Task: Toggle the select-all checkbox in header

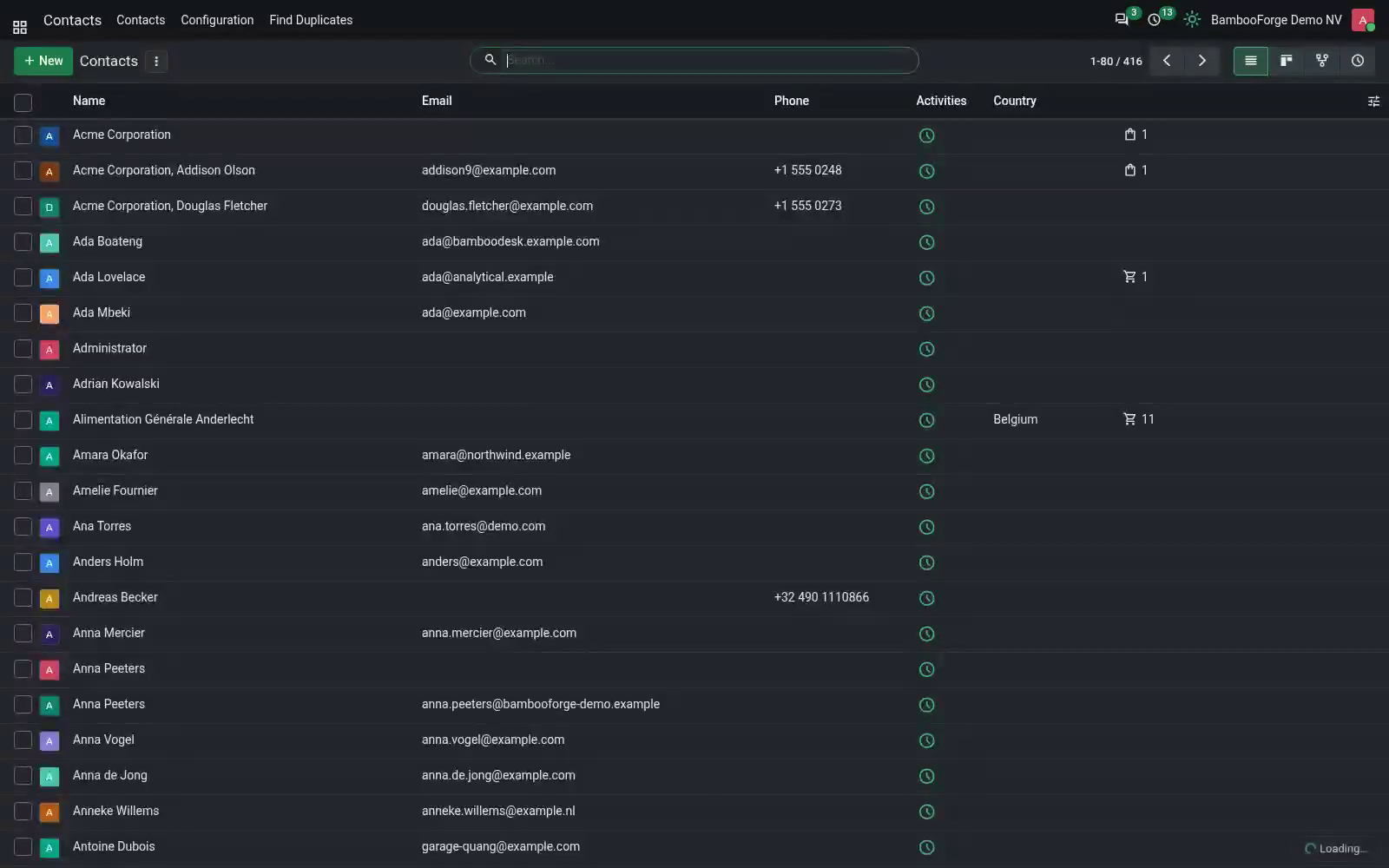Action: 23,102
